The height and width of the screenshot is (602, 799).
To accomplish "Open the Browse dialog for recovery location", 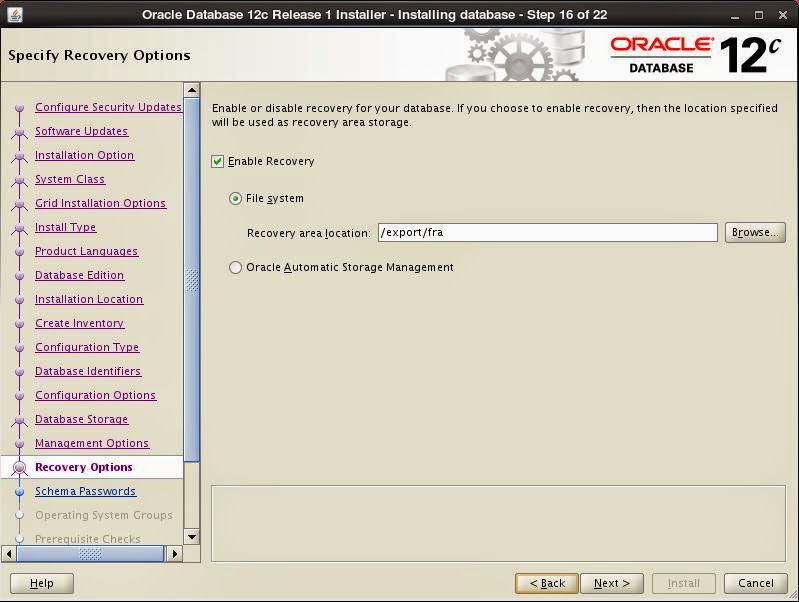I will point(755,232).
